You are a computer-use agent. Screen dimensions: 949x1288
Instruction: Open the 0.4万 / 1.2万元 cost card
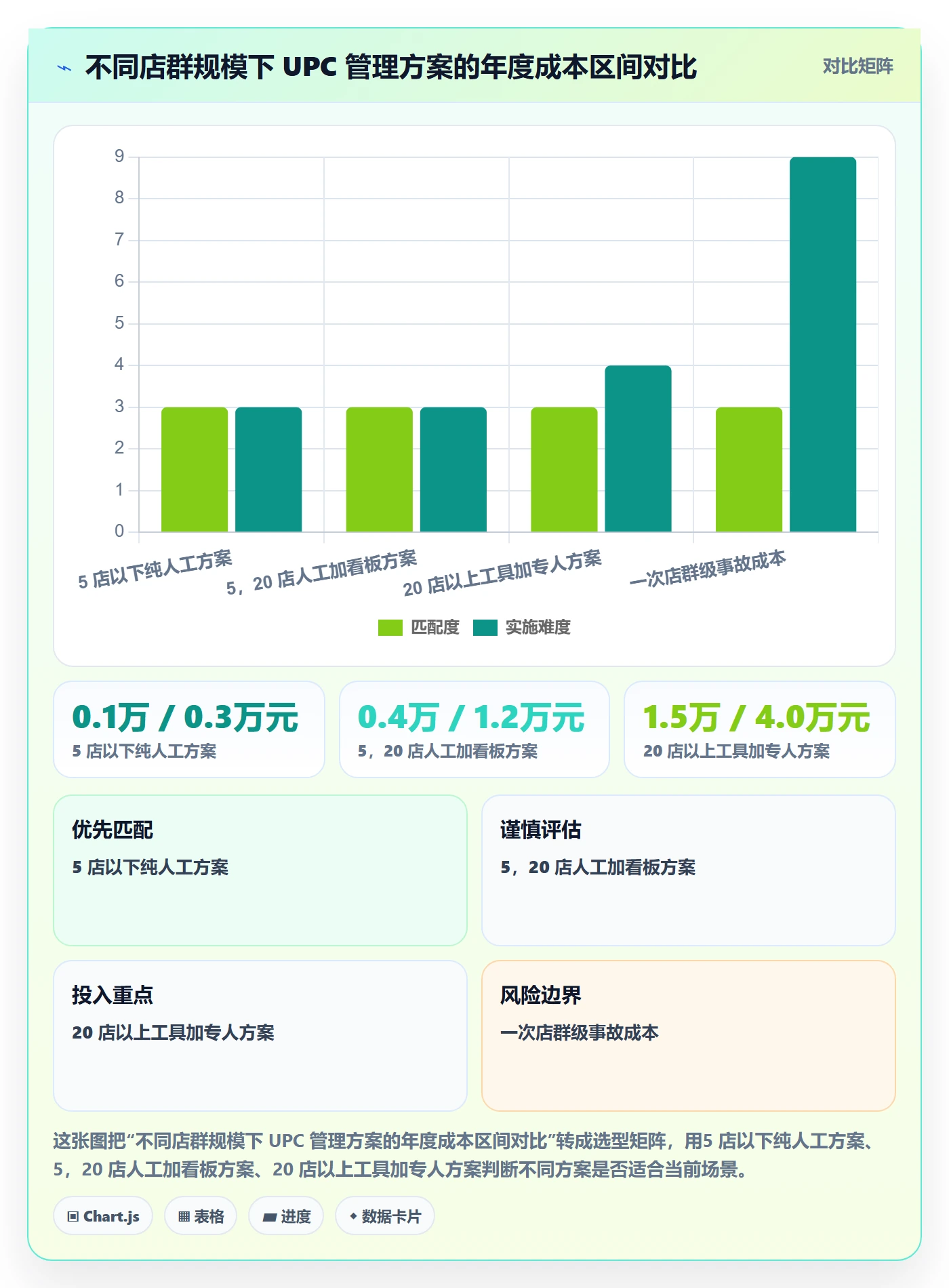tap(474, 729)
